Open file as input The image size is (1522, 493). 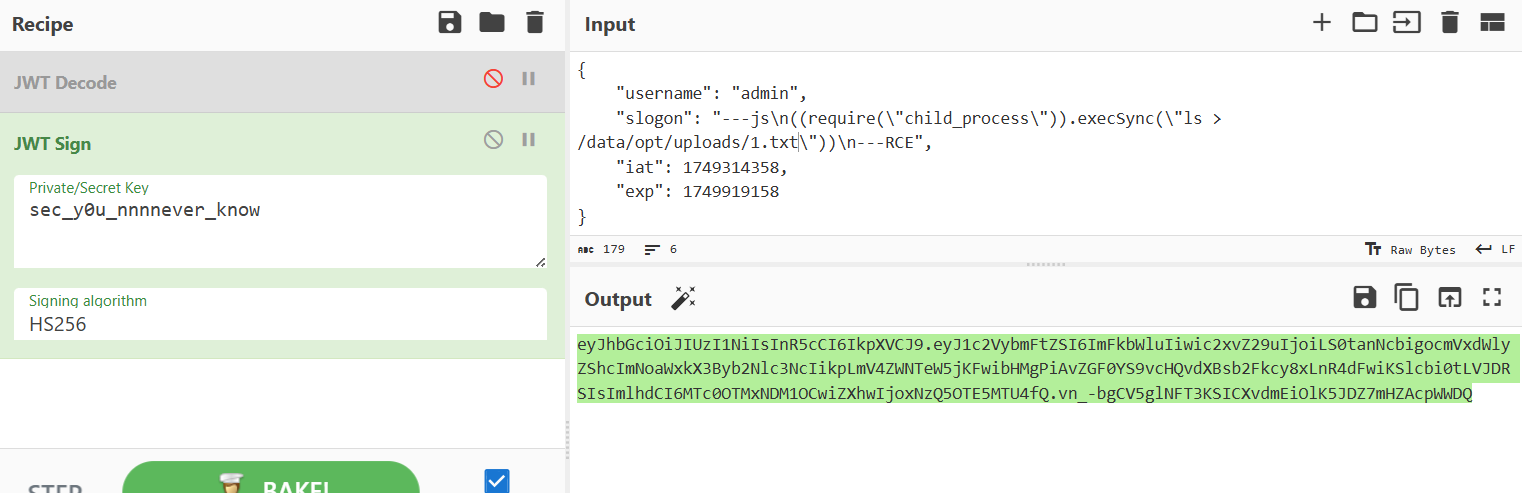(x=1407, y=22)
